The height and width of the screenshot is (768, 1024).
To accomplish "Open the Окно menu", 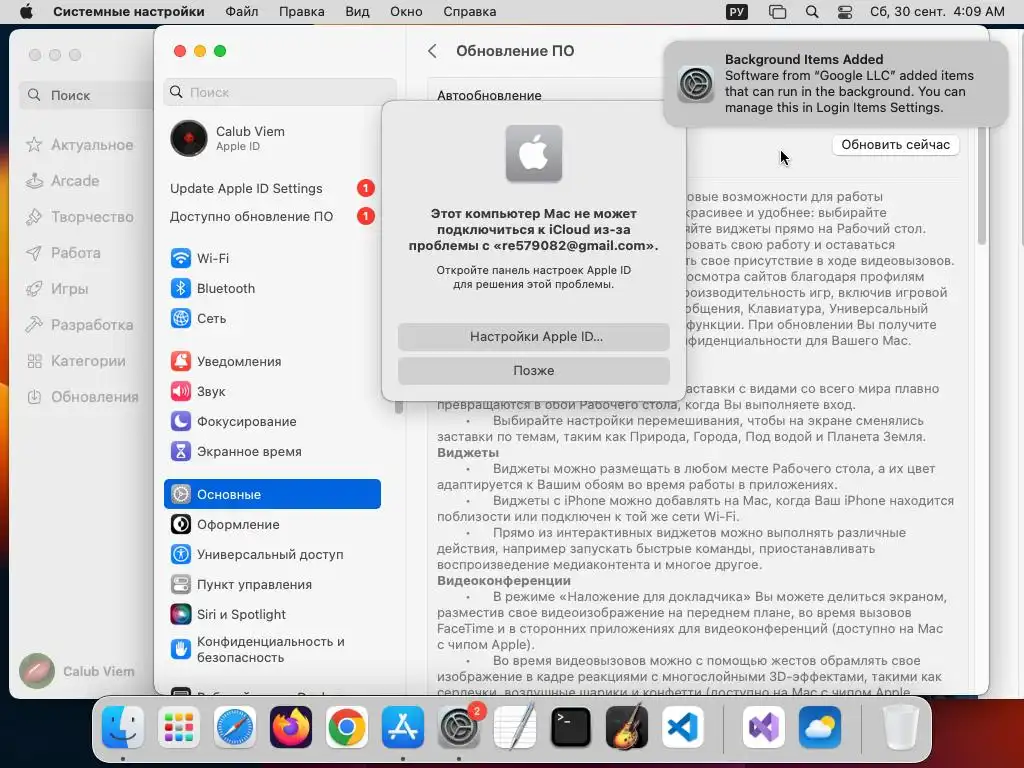I will coord(406,12).
